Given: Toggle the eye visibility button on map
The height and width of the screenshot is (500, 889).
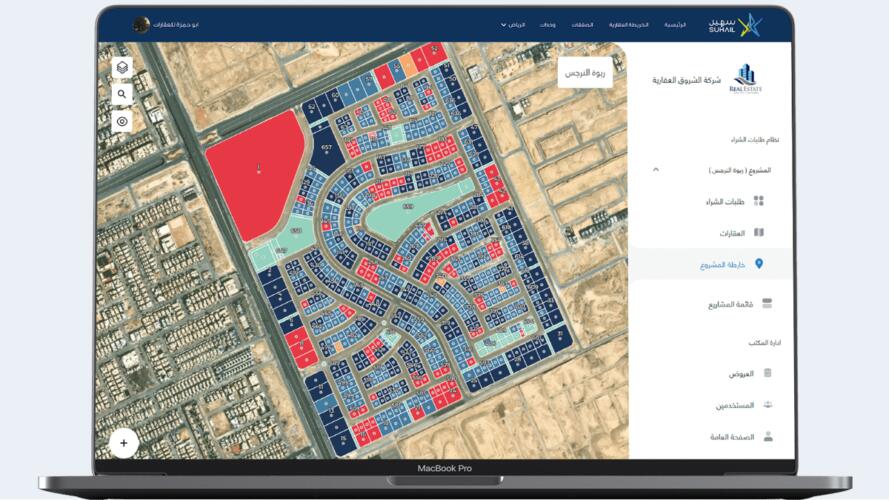Looking at the screenshot, I should point(122,121).
